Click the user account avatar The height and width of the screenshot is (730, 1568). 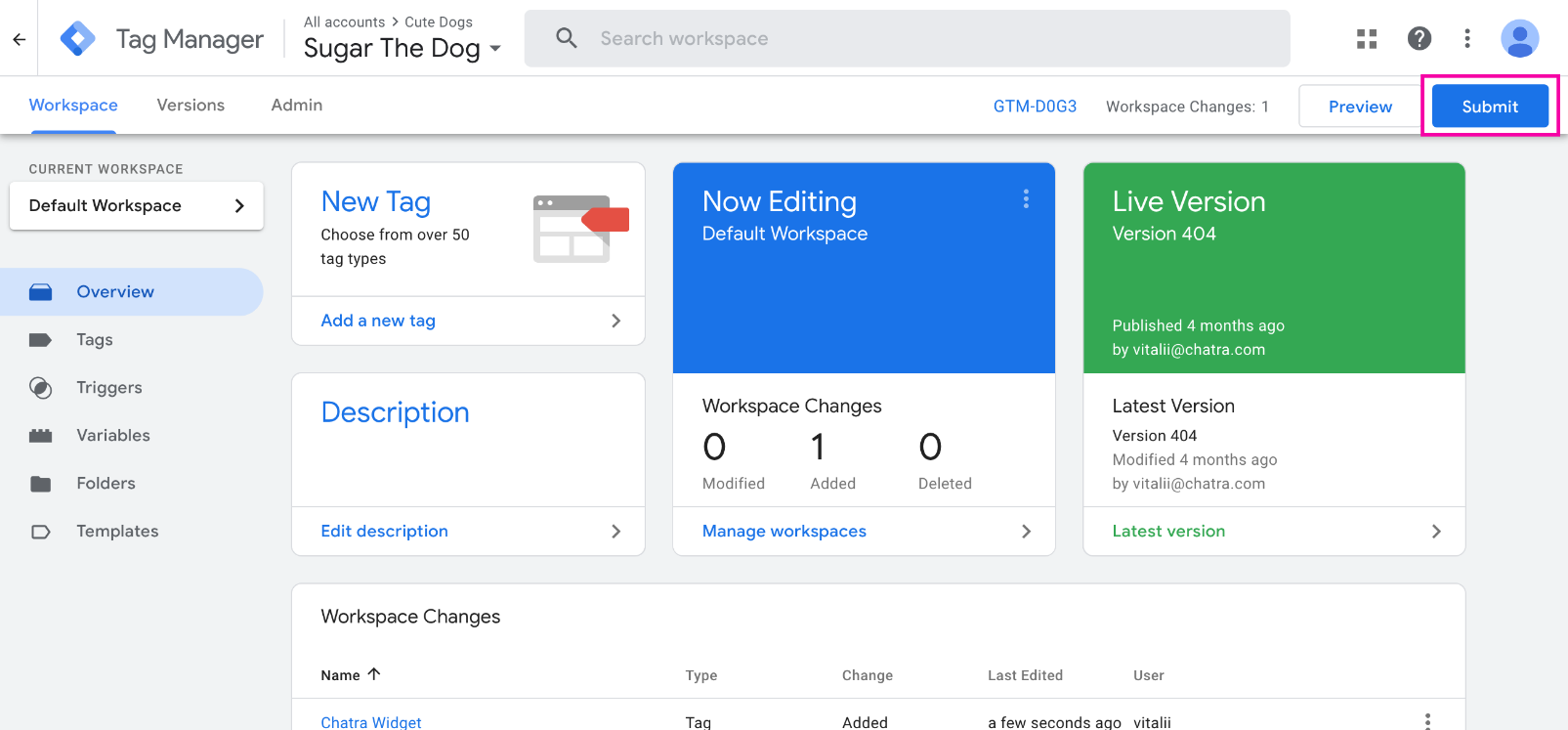pos(1519,39)
